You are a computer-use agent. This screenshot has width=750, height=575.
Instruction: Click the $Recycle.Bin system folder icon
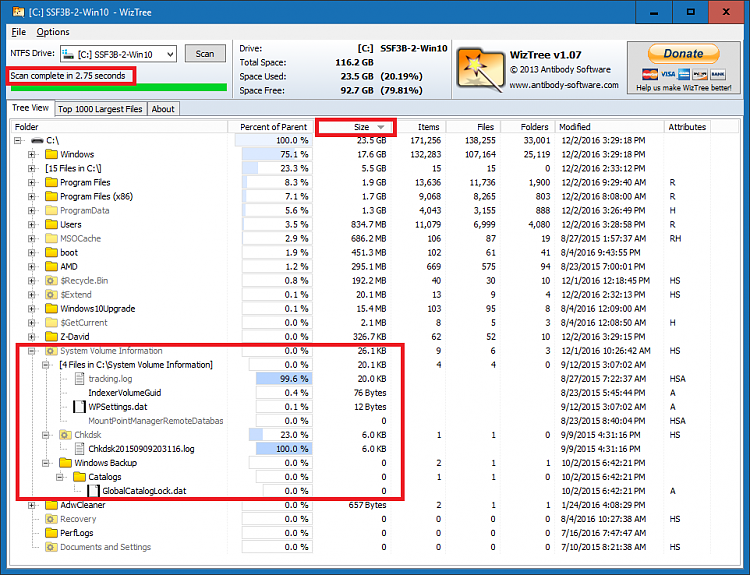[51, 280]
